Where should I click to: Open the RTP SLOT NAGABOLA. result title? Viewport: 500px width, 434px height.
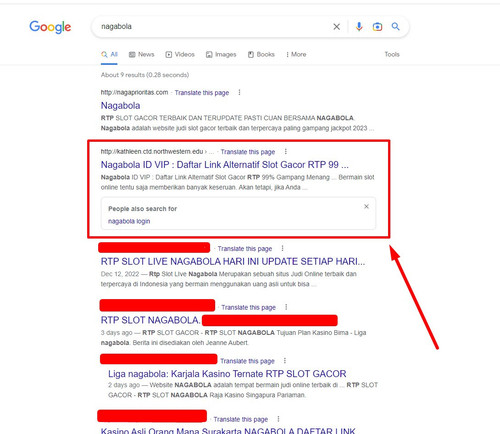[x=150, y=320]
